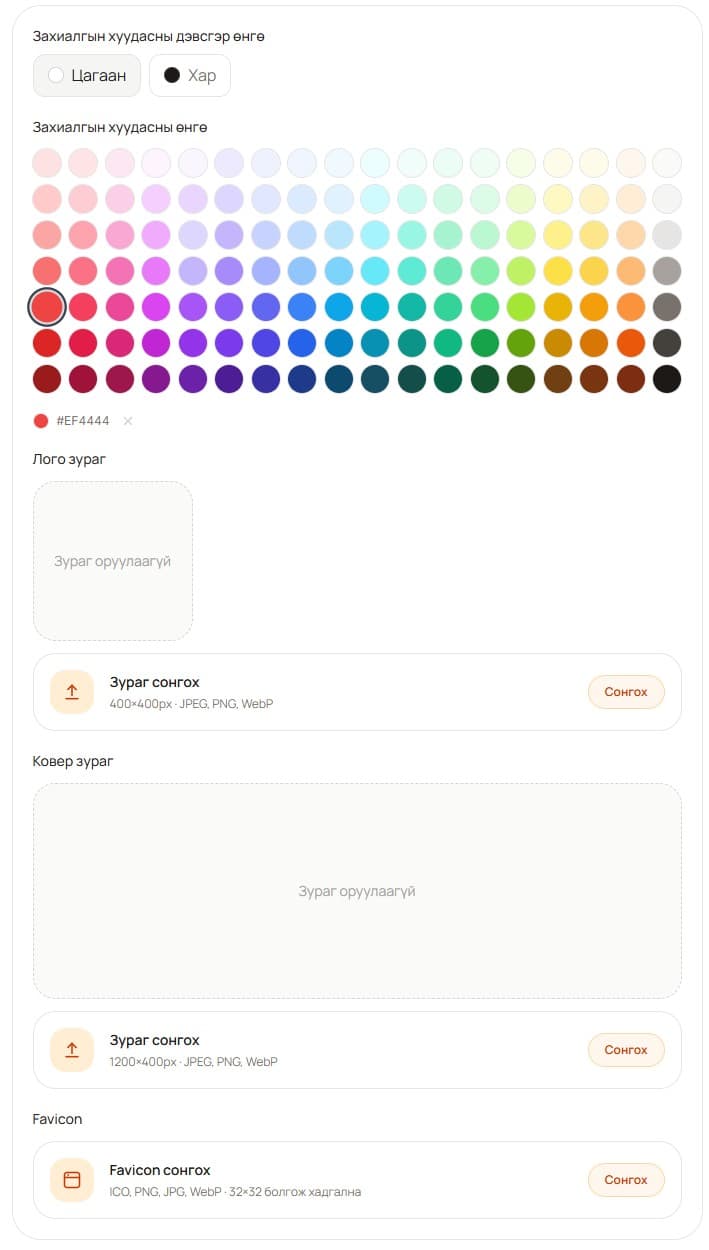Pick the lime green swatch in the selected row
The width and height of the screenshot is (709, 1250).
[x=521, y=307]
